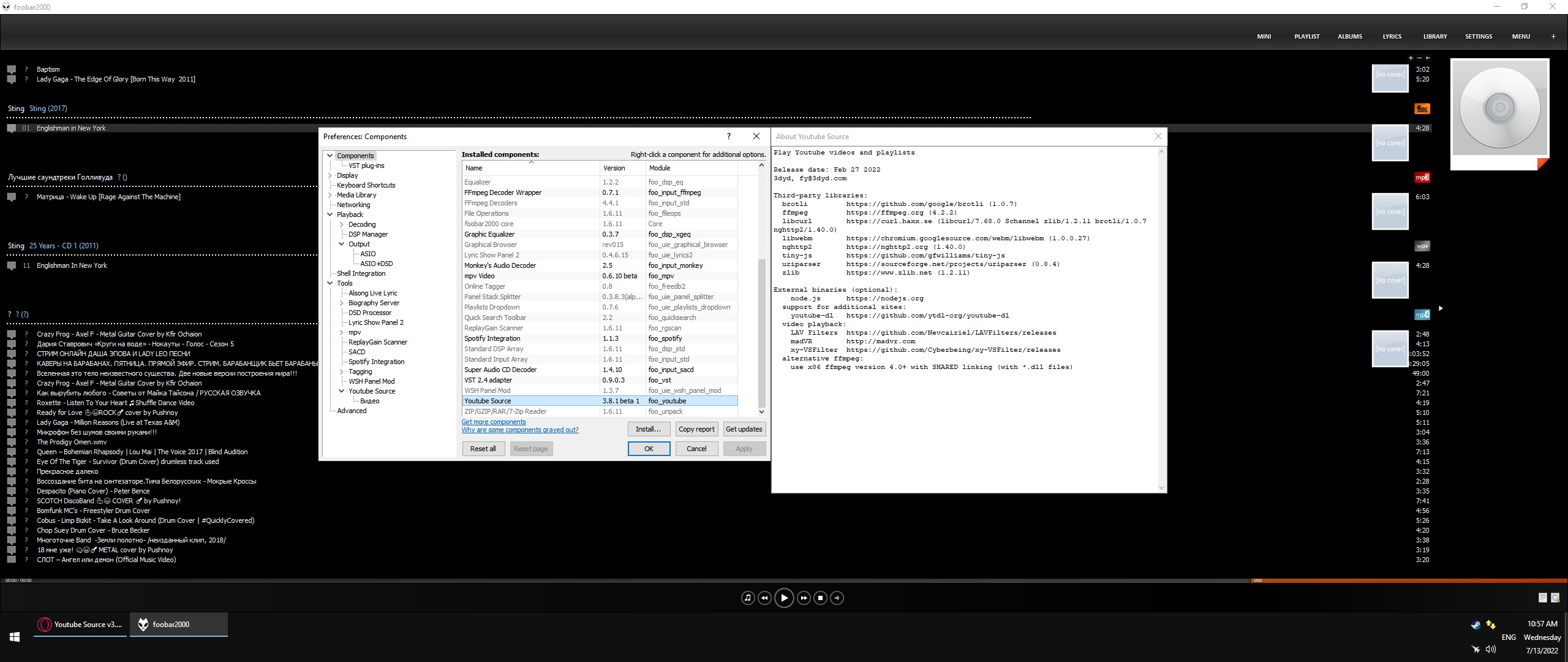Switch to the LYRICS tab
The width and height of the screenshot is (1568, 662).
[x=1392, y=36]
